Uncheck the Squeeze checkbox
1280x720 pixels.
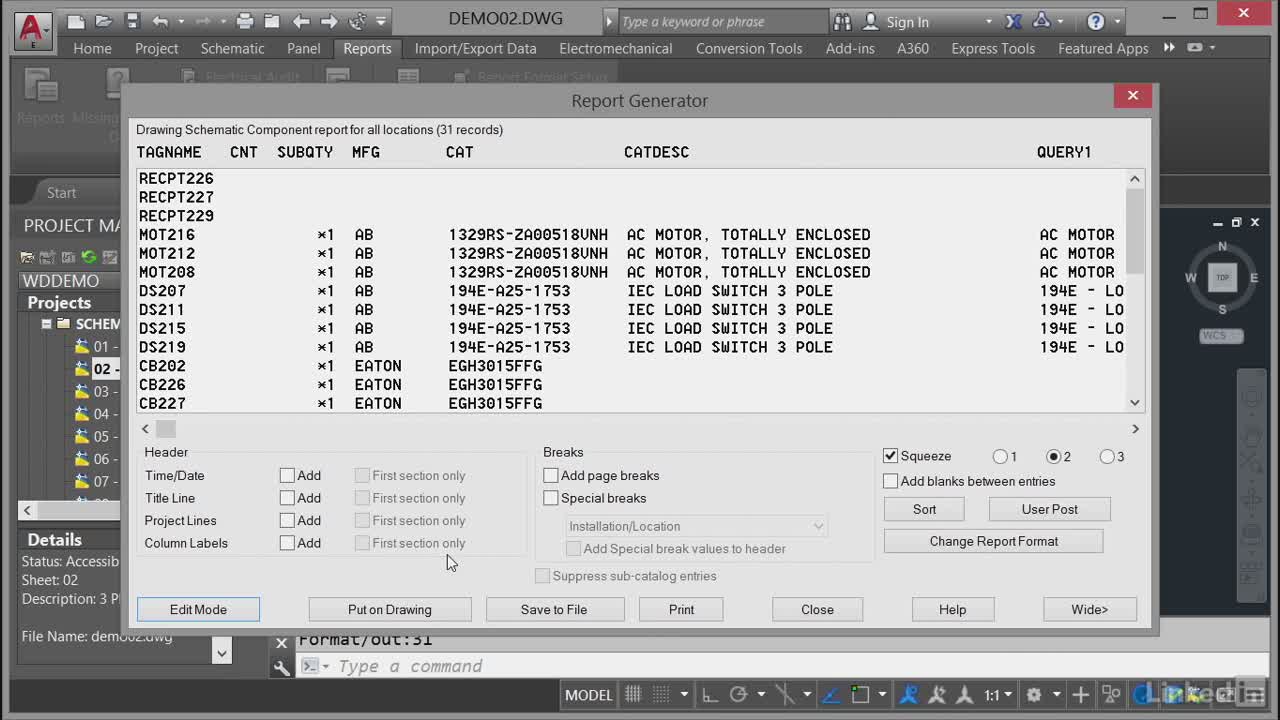(890, 456)
